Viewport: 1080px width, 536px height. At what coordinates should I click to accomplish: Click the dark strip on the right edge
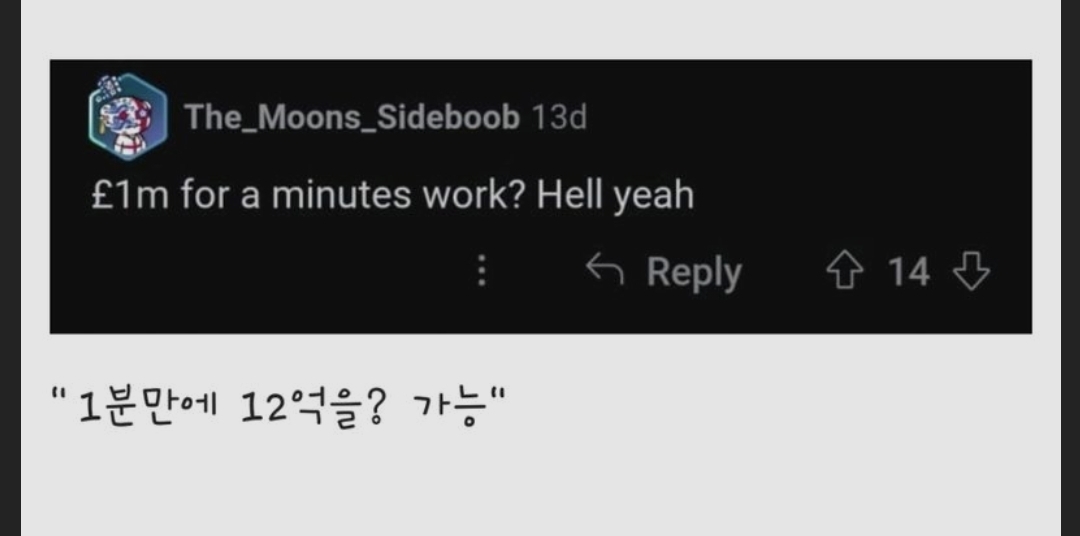[1070, 268]
